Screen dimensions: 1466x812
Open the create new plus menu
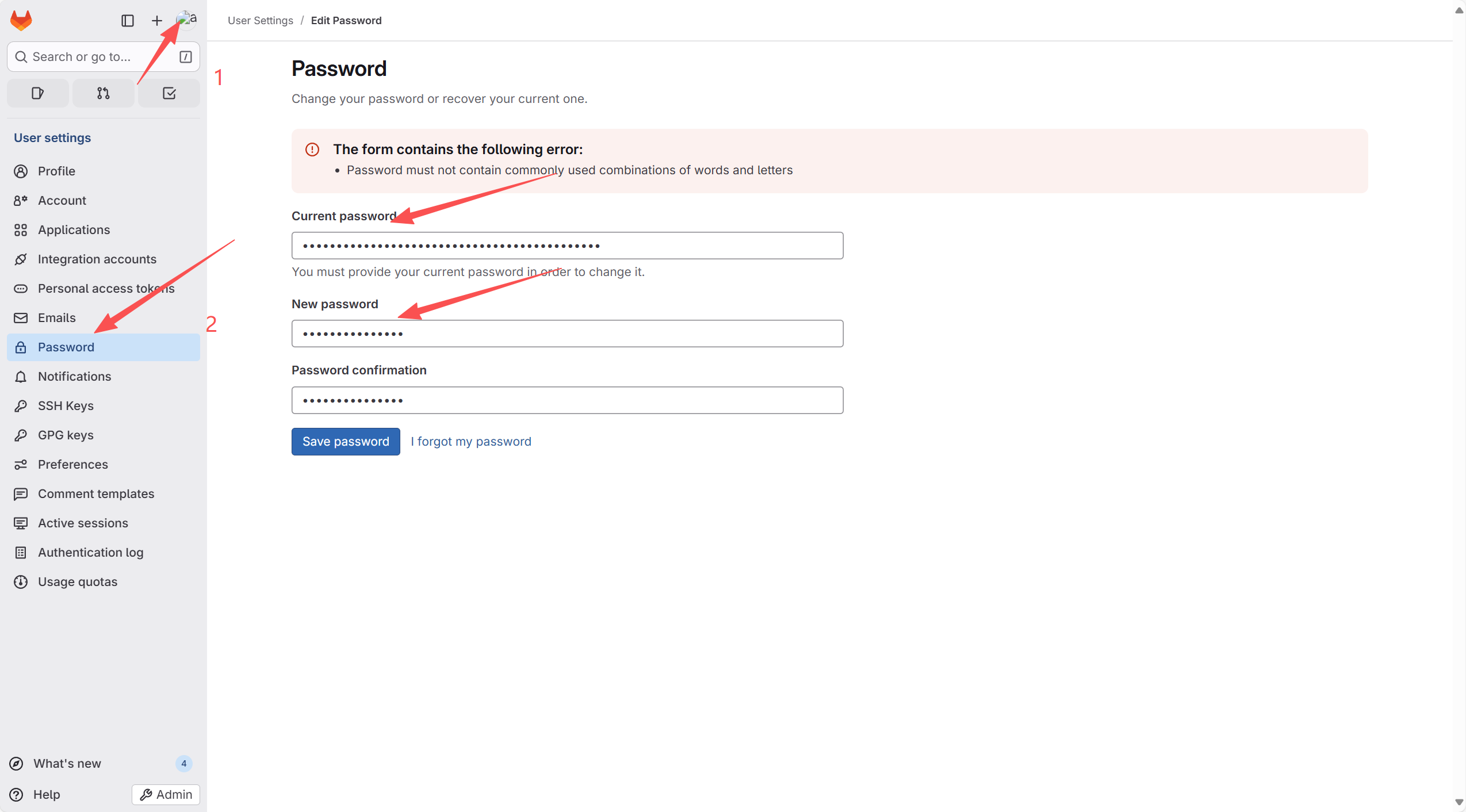click(x=156, y=21)
